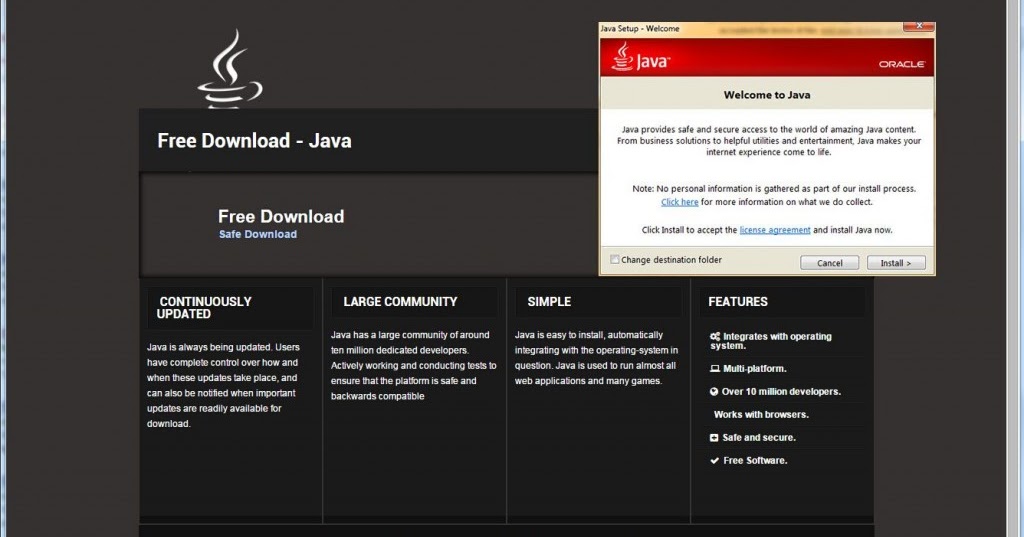Click the Over 10 million developers text
The image size is (1024, 537).
point(781,392)
